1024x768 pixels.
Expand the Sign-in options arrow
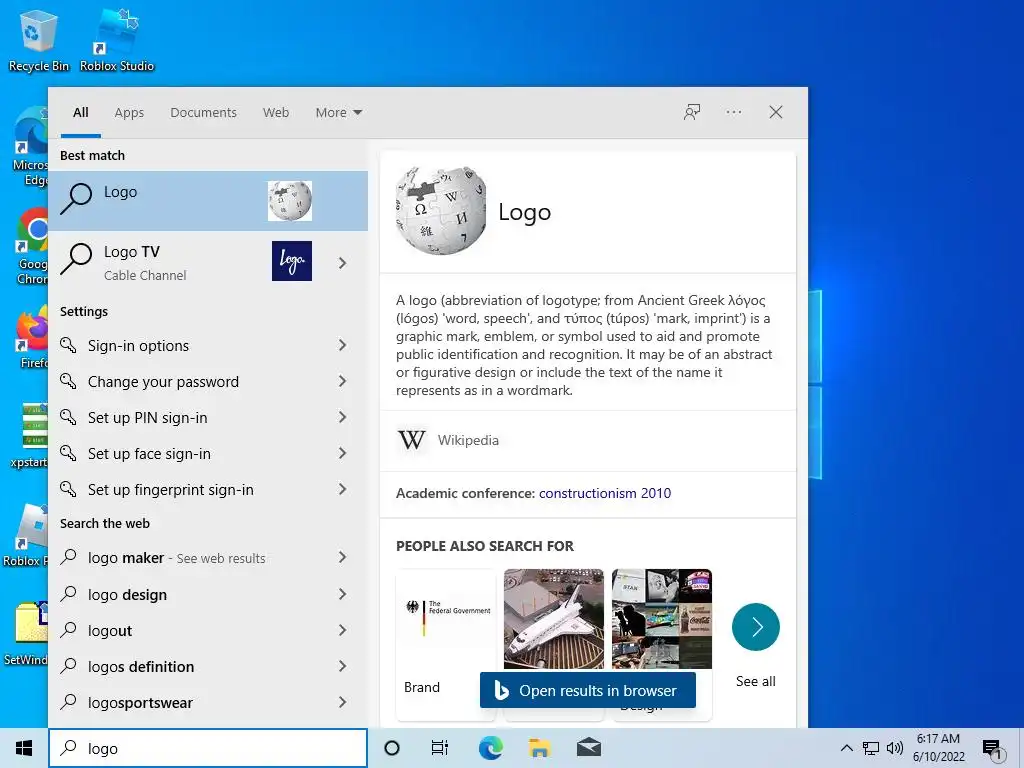(x=343, y=345)
